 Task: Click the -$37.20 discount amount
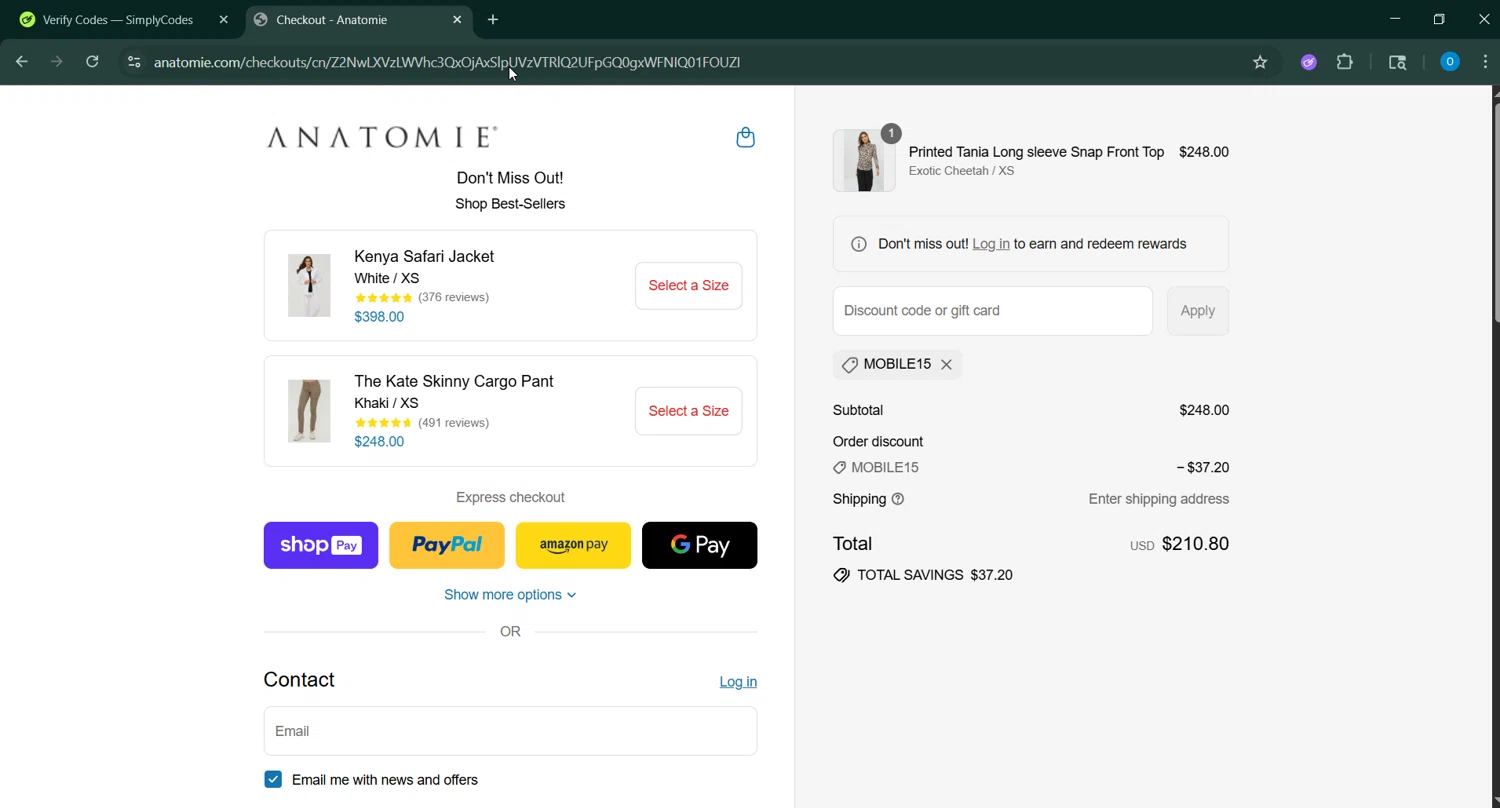1203,468
